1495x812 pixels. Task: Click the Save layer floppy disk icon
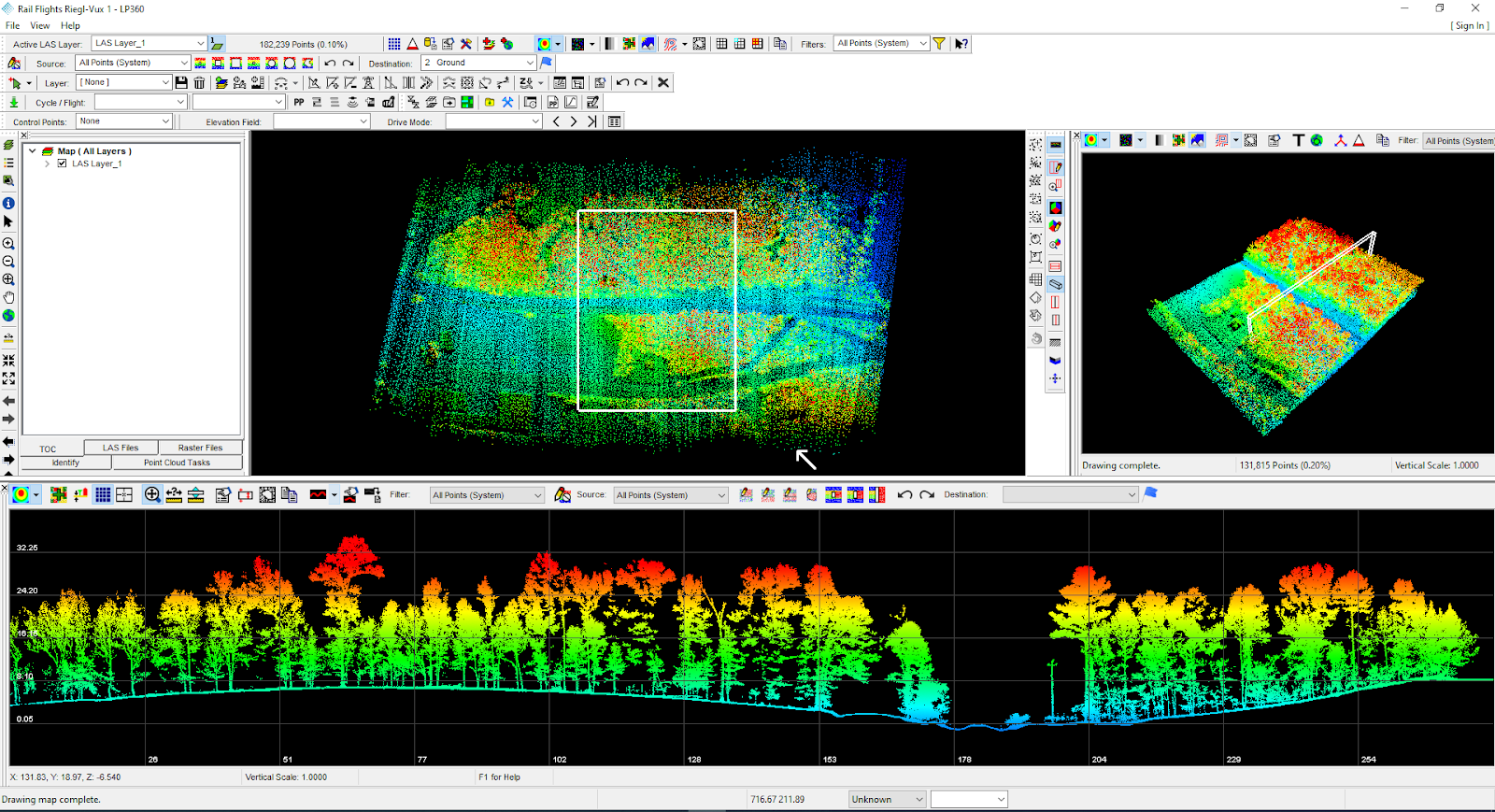point(181,83)
